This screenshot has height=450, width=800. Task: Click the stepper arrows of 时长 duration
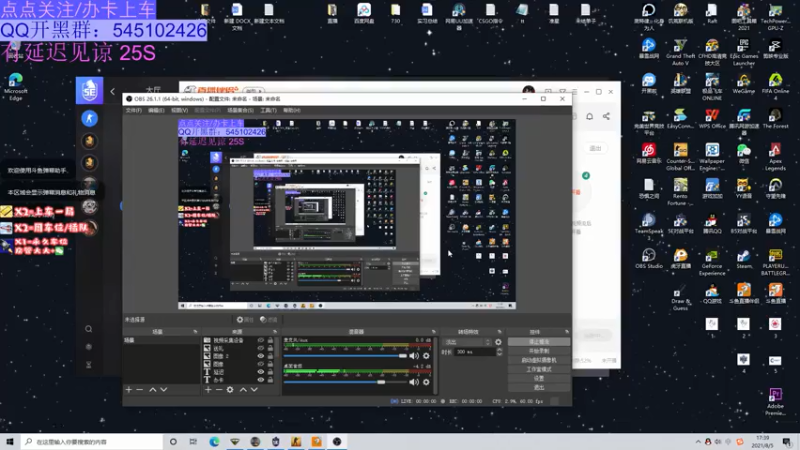tap(499, 352)
